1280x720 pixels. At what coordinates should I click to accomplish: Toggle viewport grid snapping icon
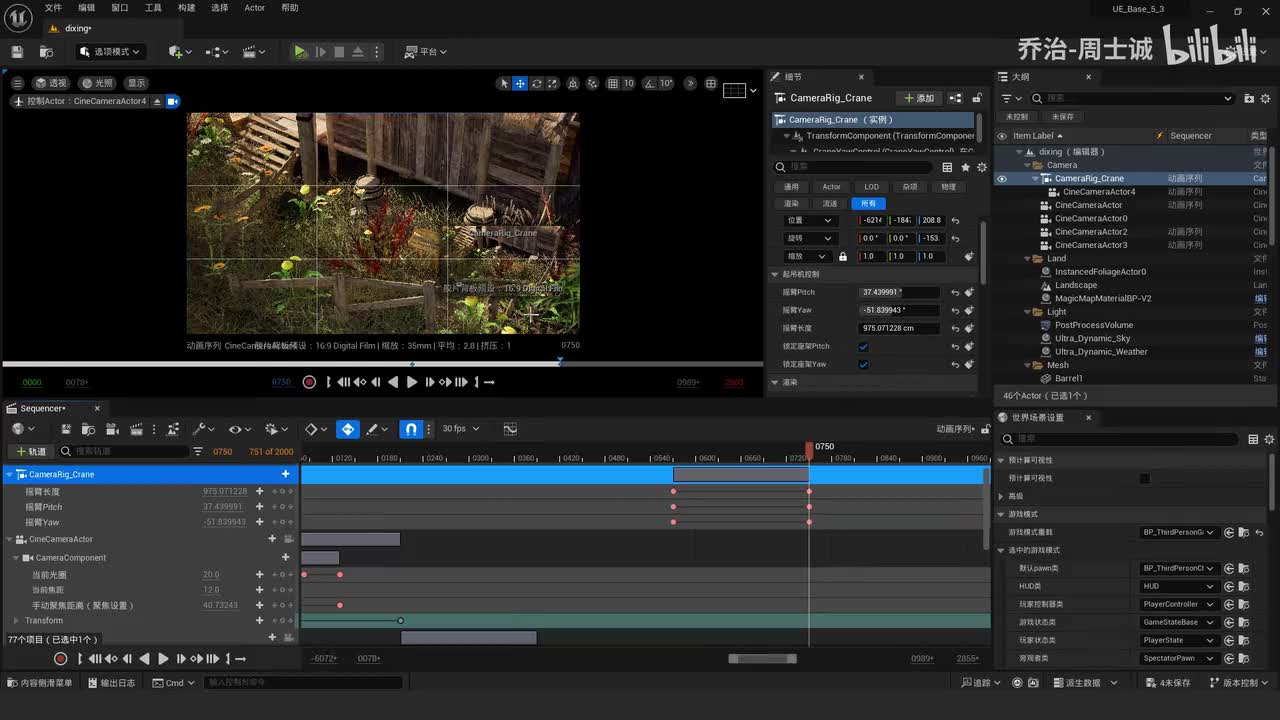(x=613, y=84)
